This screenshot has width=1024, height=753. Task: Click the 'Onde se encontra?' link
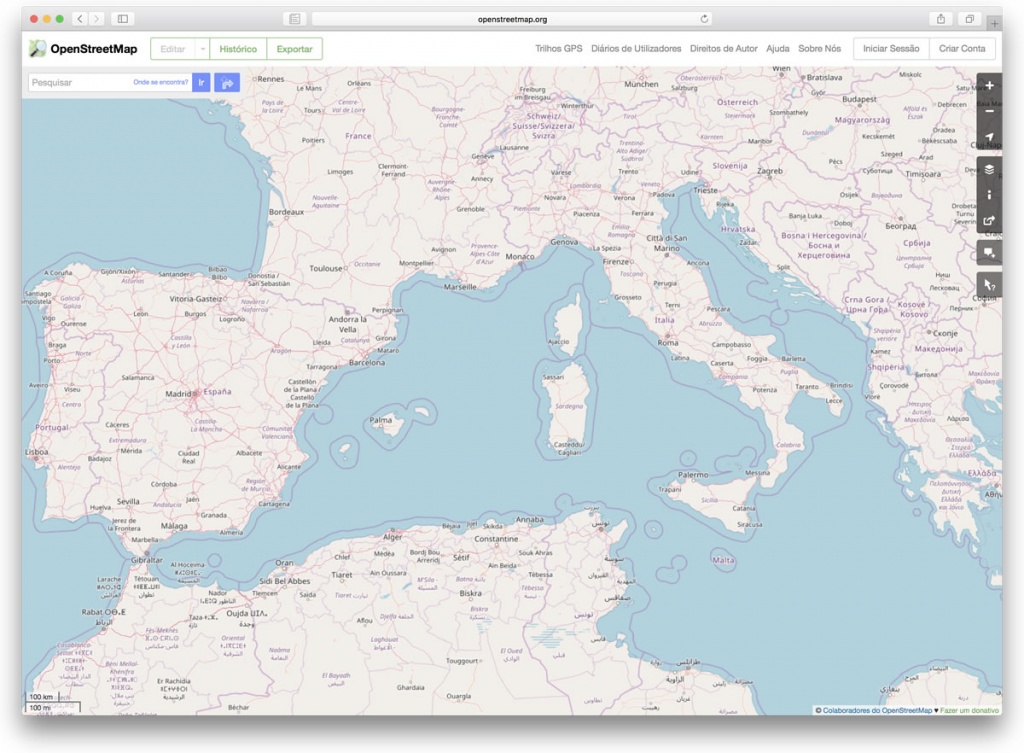(160, 82)
